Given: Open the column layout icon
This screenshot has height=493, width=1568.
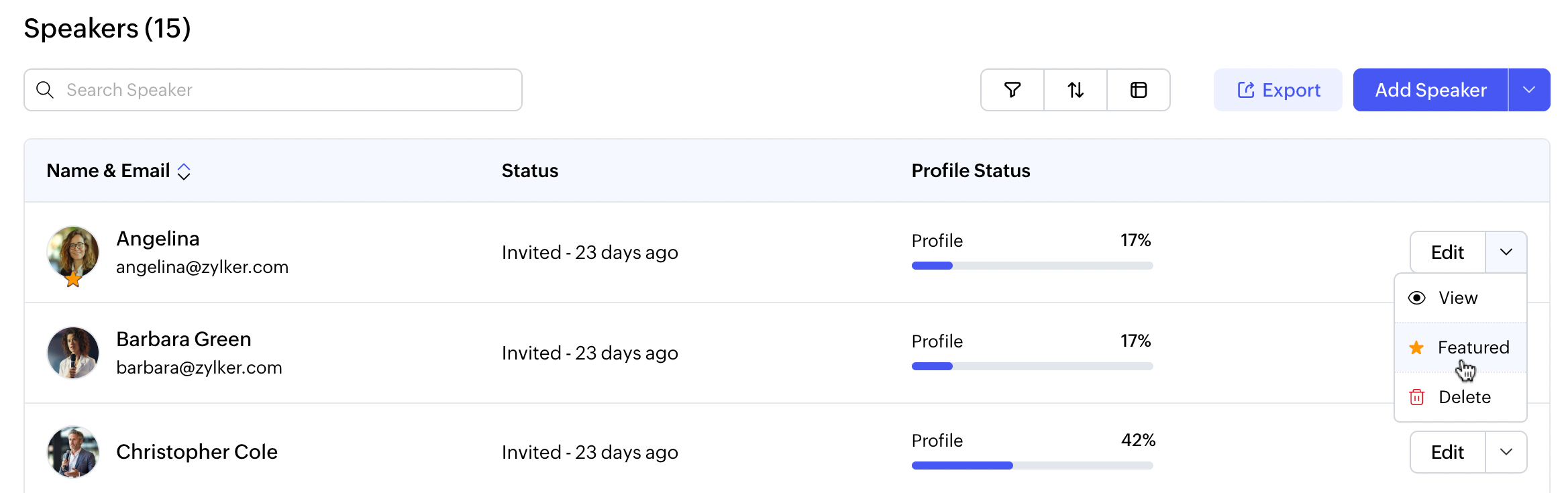Looking at the screenshot, I should click(x=1139, y=90).
